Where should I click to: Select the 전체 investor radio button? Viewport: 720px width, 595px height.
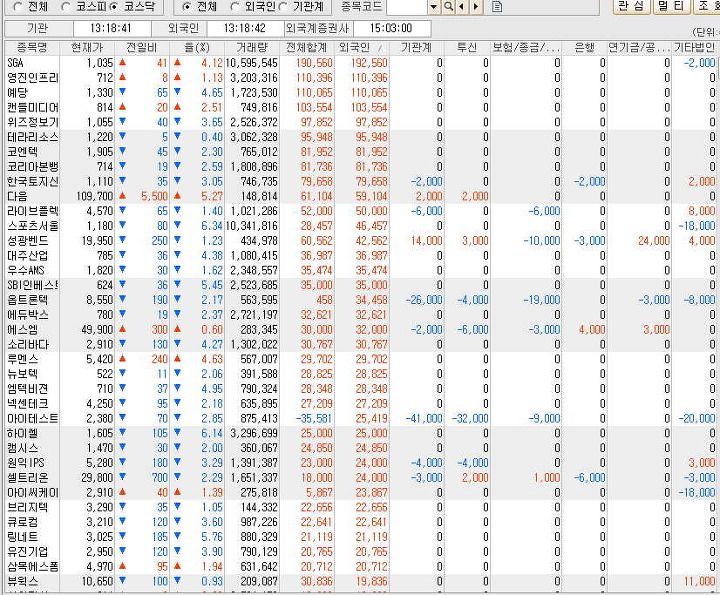186,7
